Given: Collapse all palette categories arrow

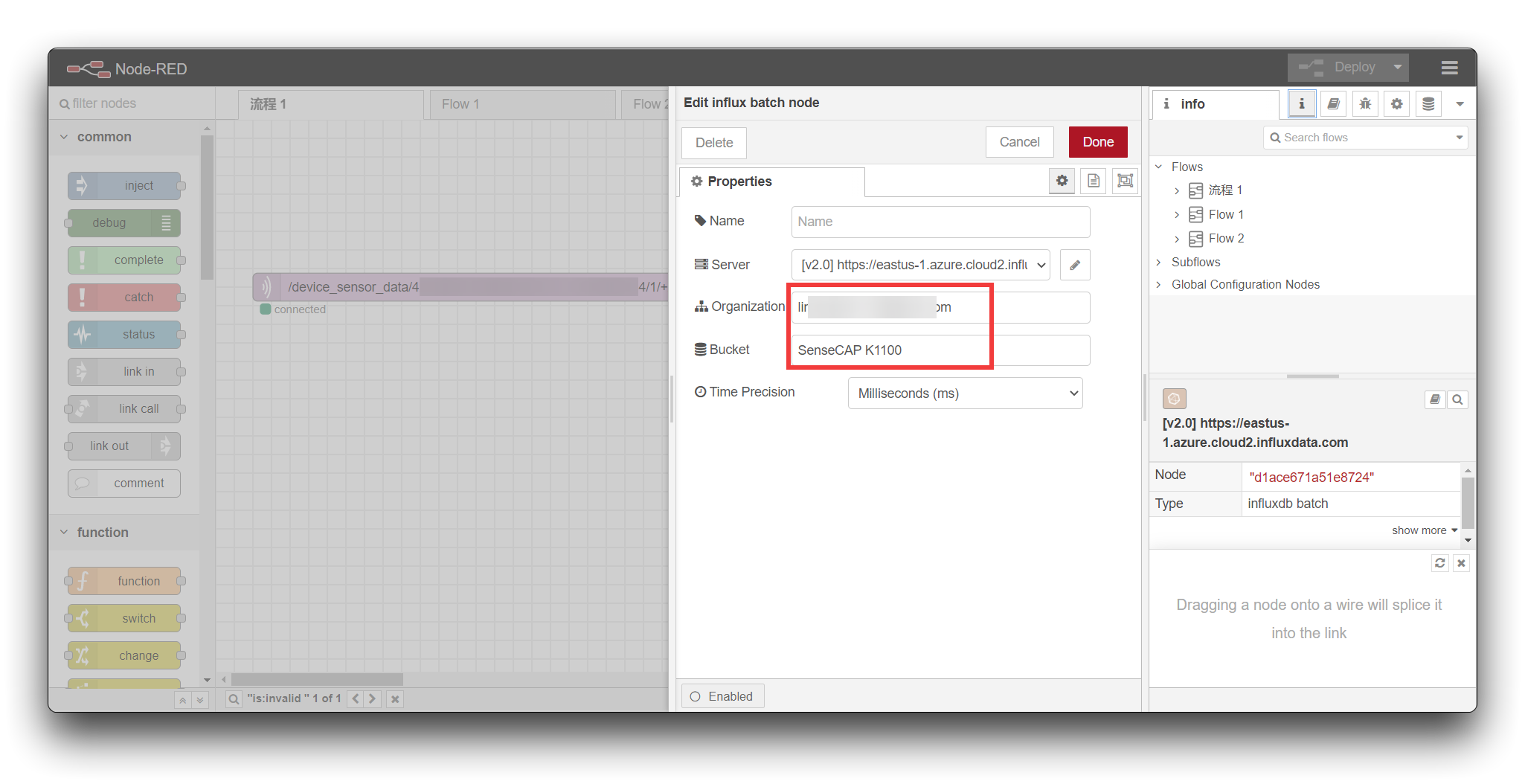Looking at the screenshot, I should pos(182,701).
